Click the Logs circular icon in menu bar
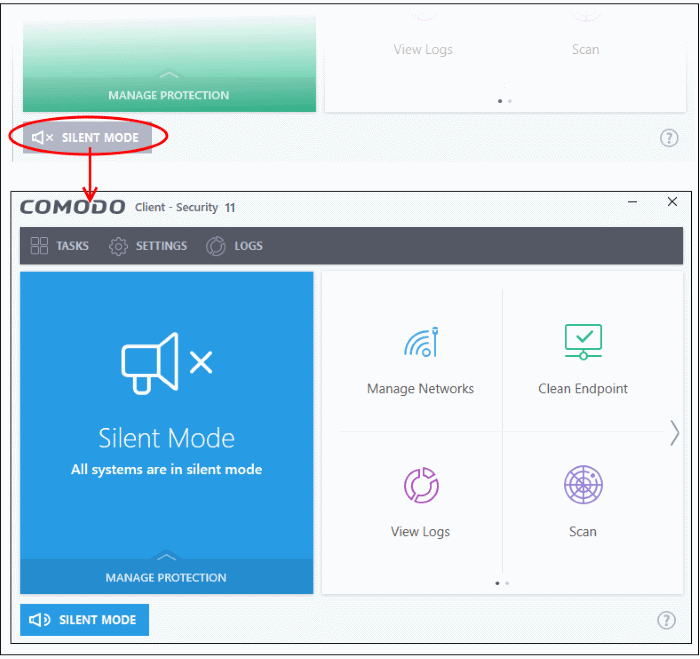Viewport: 700px width, 659px height. [x=216, y=246]
